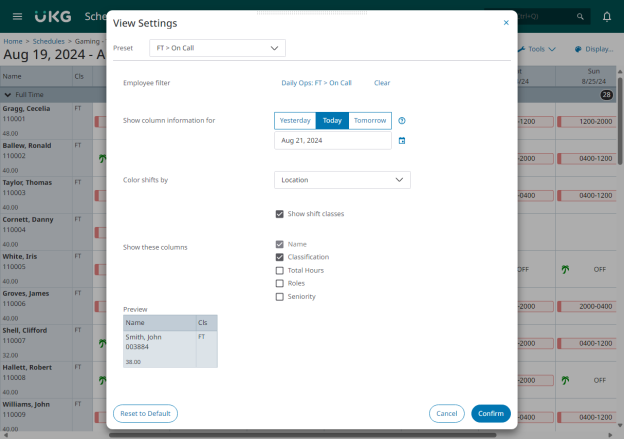624x439 pixels.
Task: Enable the Total Hours column checkbox
Action: (x=280, y=271)
